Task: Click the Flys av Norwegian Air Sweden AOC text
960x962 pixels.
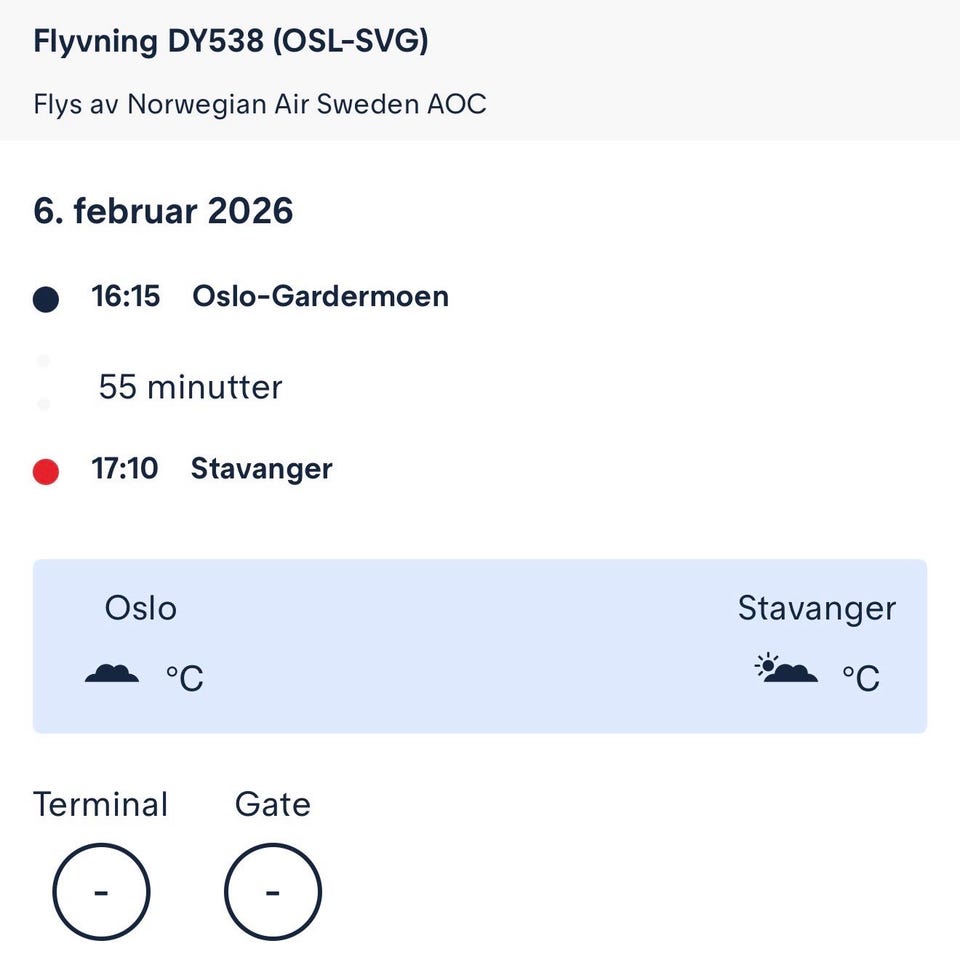Action: pos(260,104)
